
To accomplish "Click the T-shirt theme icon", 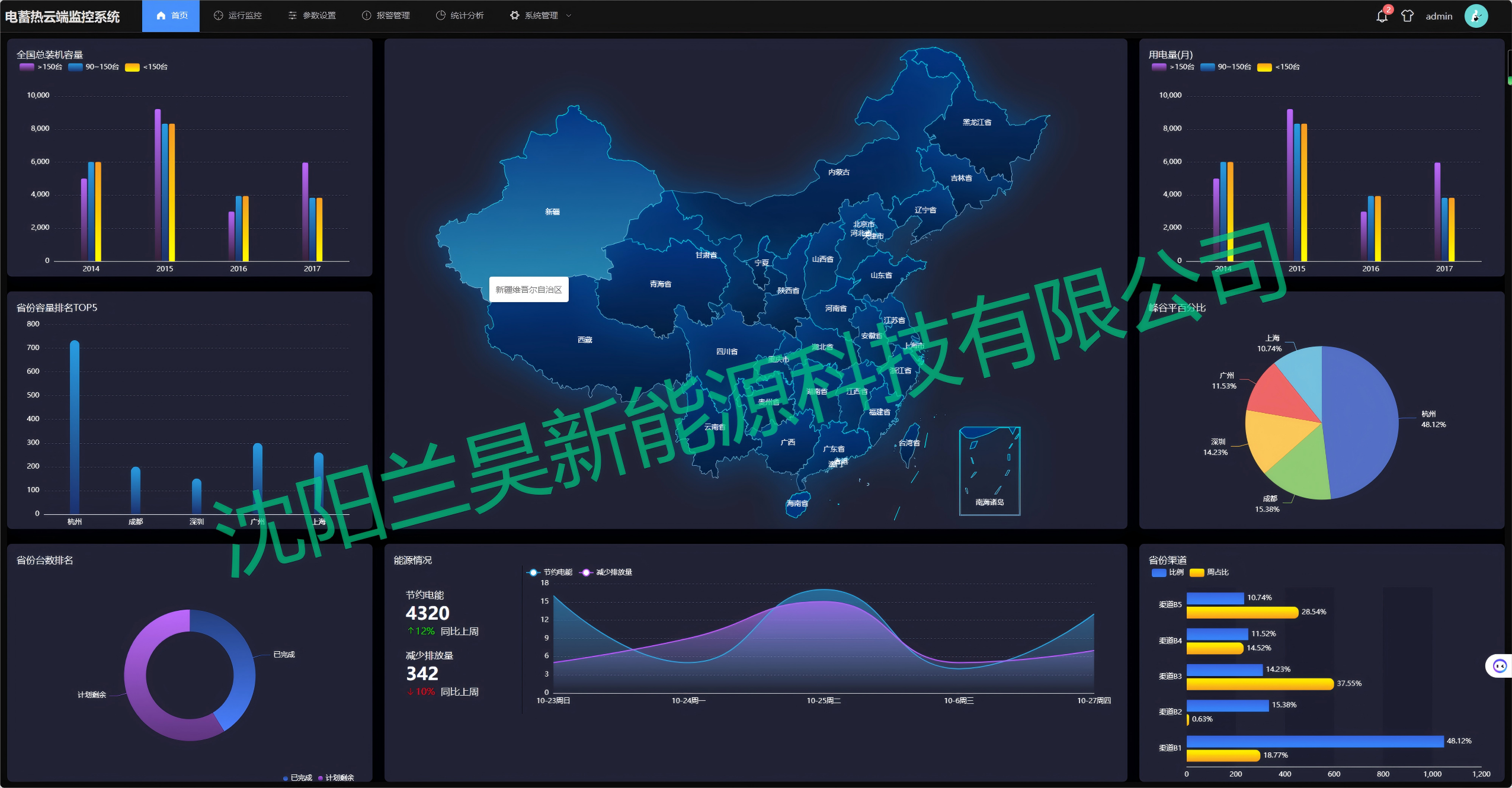I will [1407, 16].
